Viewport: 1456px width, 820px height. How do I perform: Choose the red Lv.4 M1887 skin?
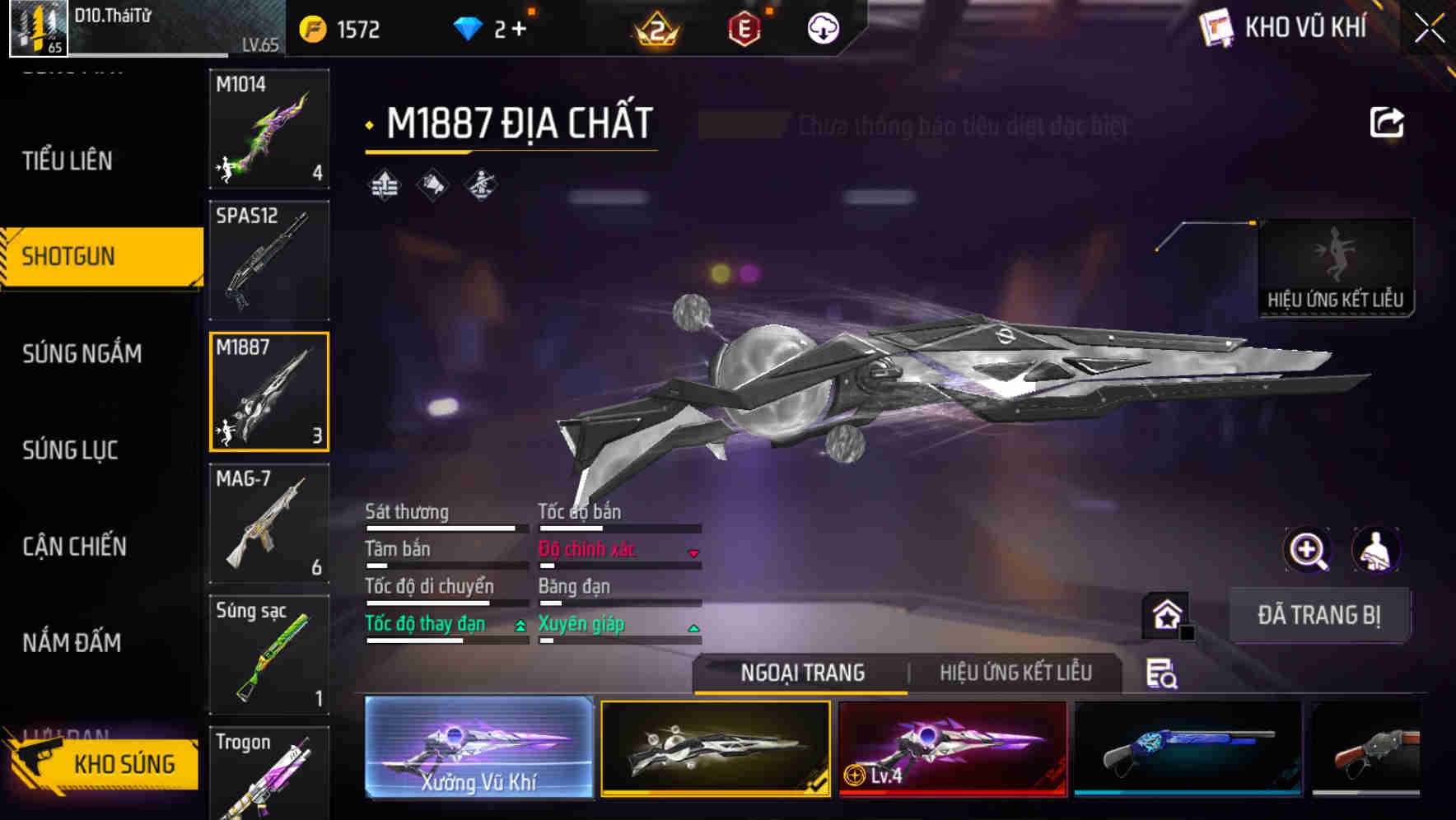pos(953,748)
